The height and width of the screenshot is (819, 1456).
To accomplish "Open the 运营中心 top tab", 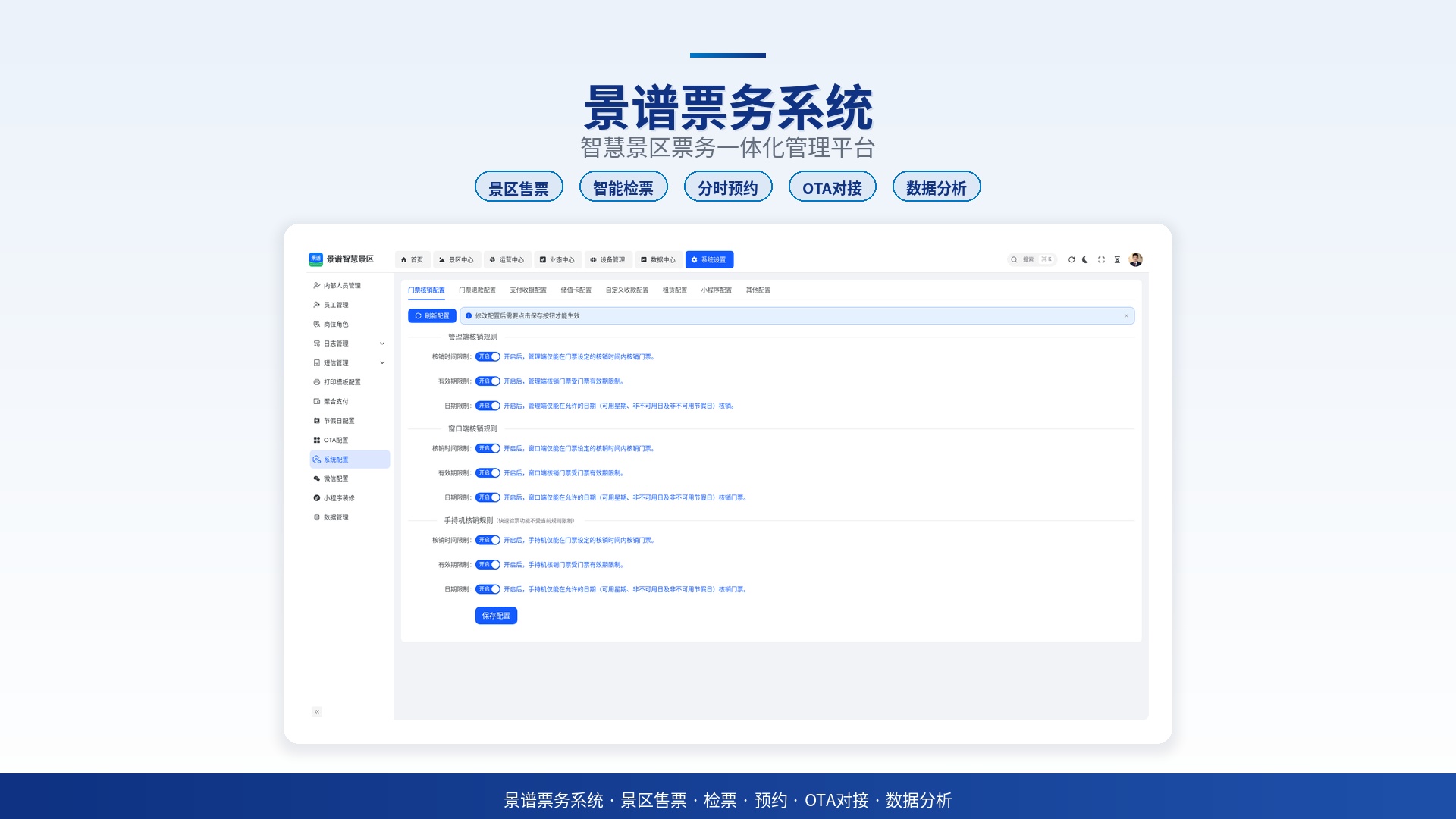I will (x=507, y=260).
